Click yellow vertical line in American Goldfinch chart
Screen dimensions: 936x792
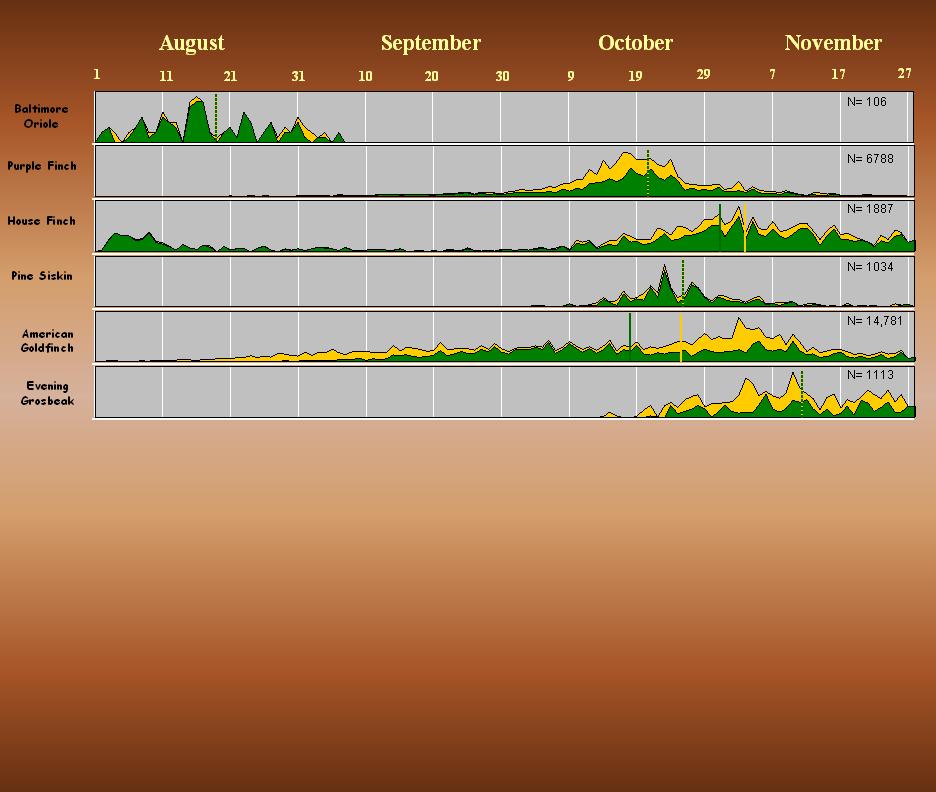click(x=681, y=337)
